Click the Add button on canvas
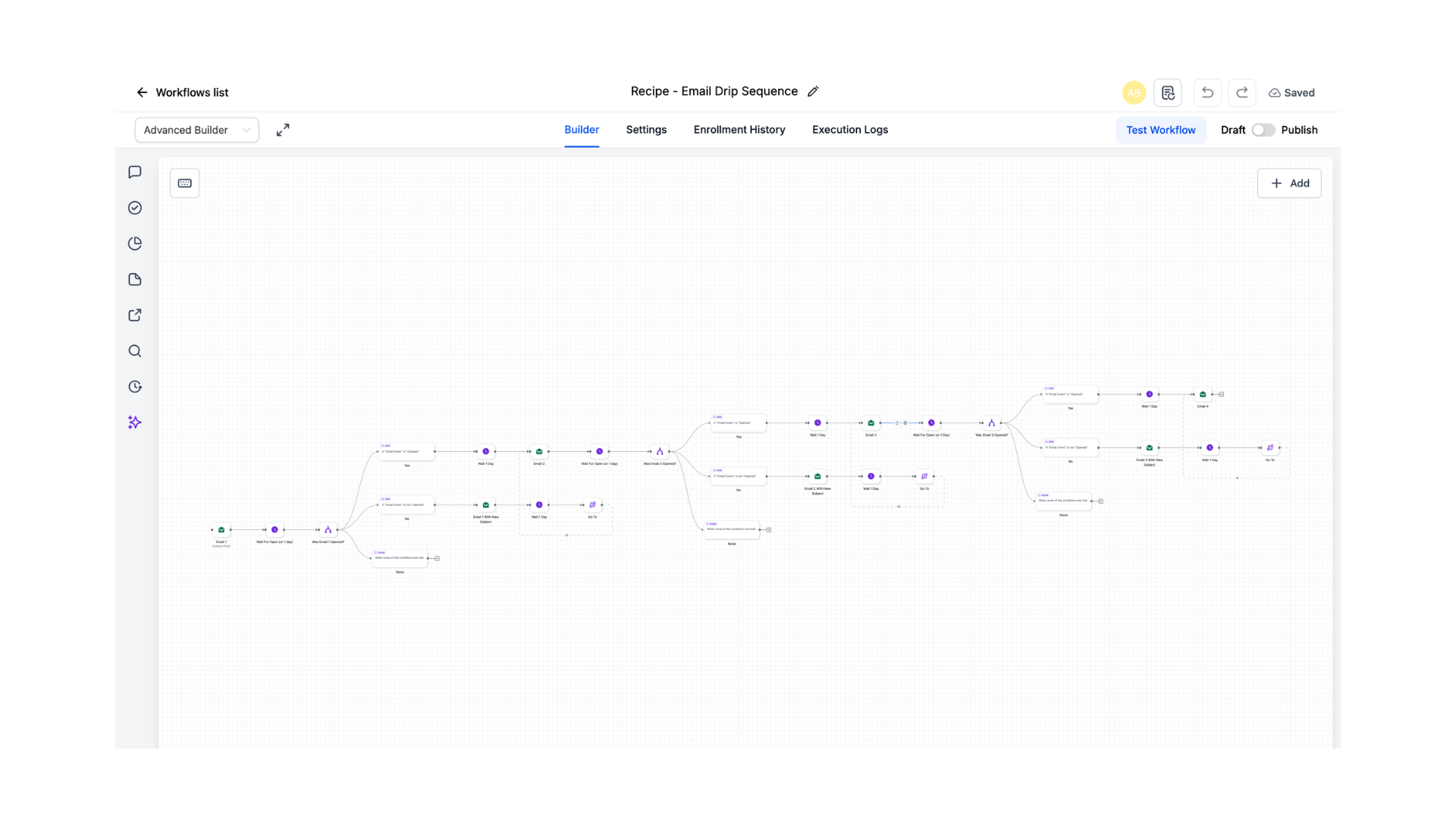Viewport: 1456px width, 819px height. tap(1289, 184)
